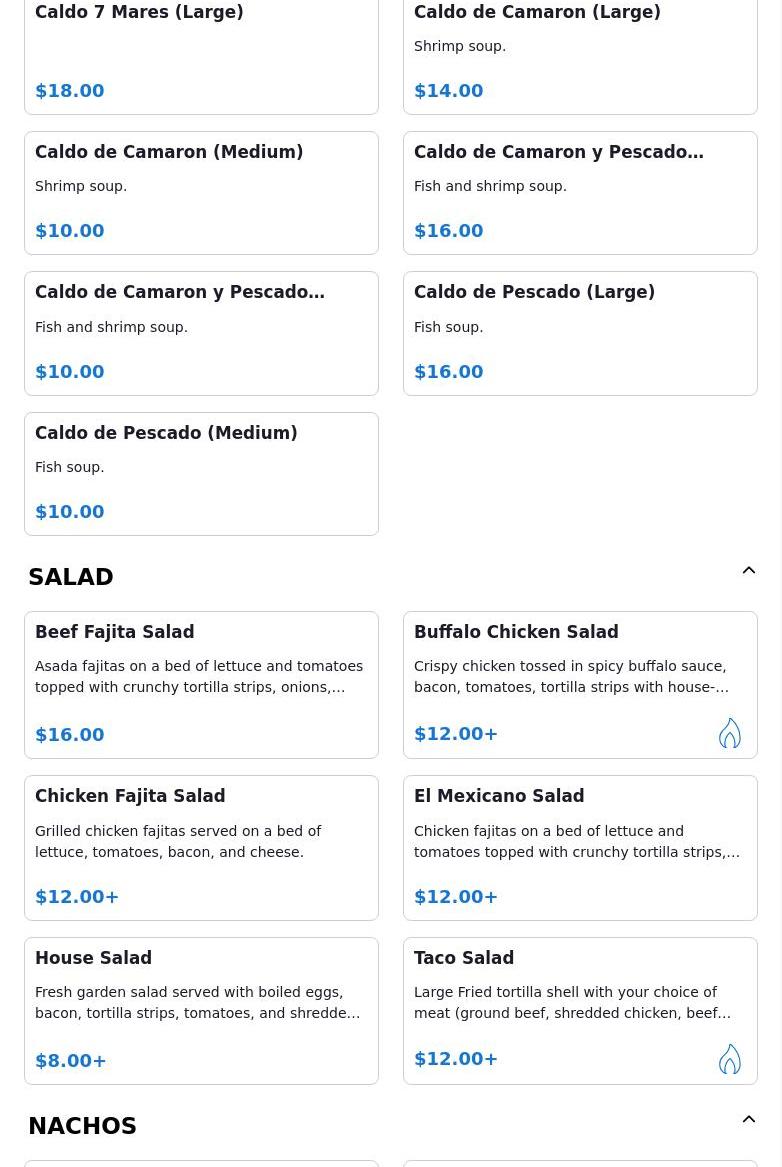Screen dimensions: 782x1167
Task: Choose the House Salad item
Action: (202, 1011)
